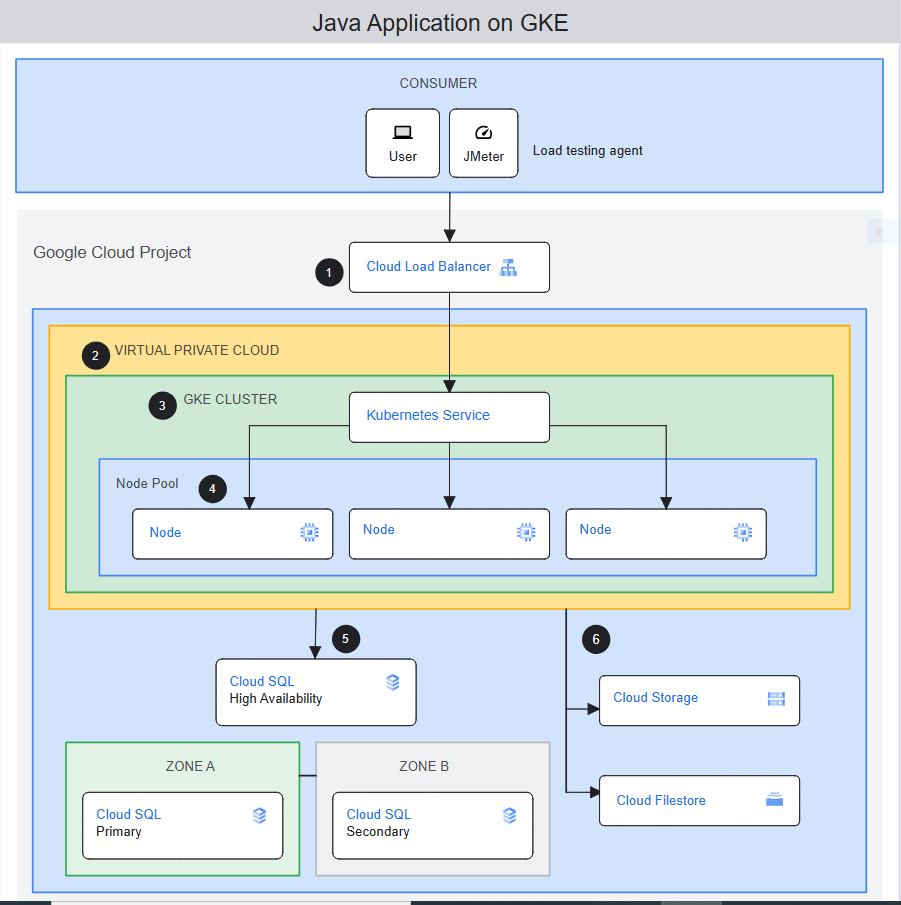
Task: Click the Cloud Storage bucket icon
Action: tap(776, 699)
